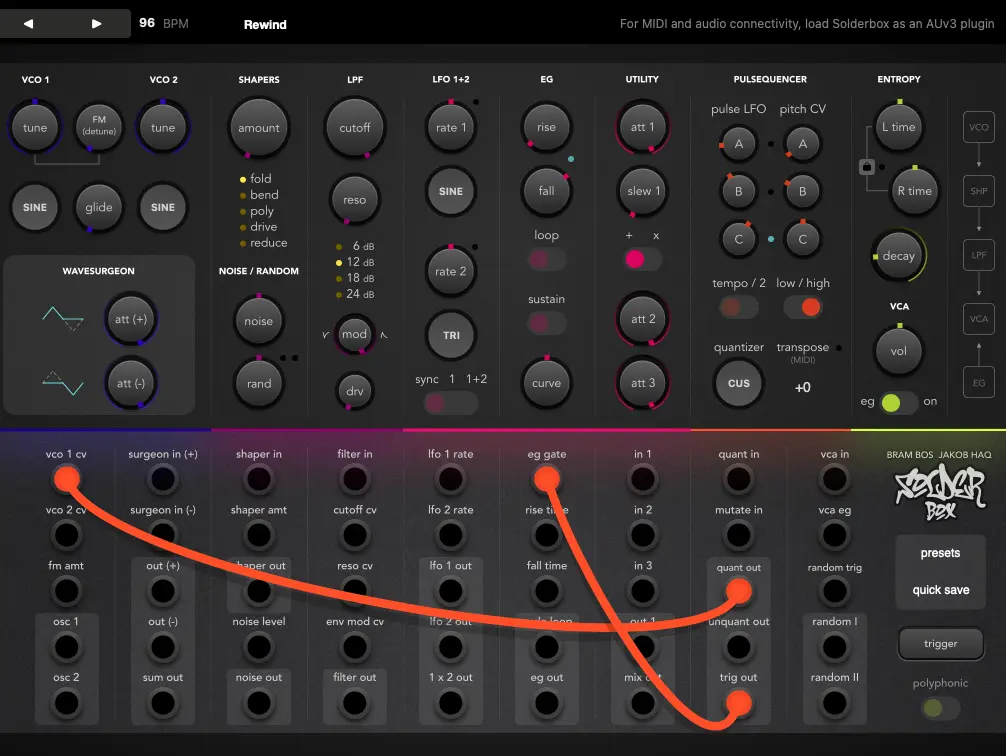The width and height of the screenshot is (1006, 756).
Task: Change LFO 1 SINE waveform selector
Action: tap(450, 191)
